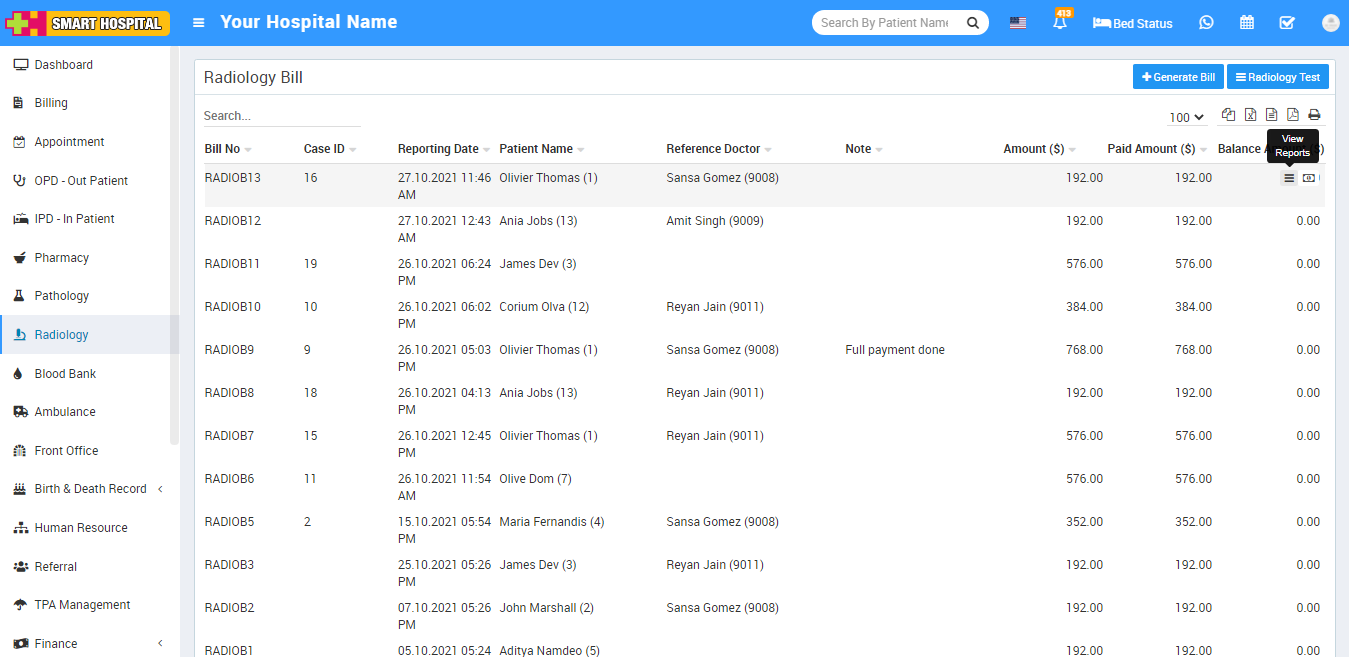Go to Pathology in the sidebar
This screenshot has height=657, width=1349.
pyautogui.click(x=61, y=296)
